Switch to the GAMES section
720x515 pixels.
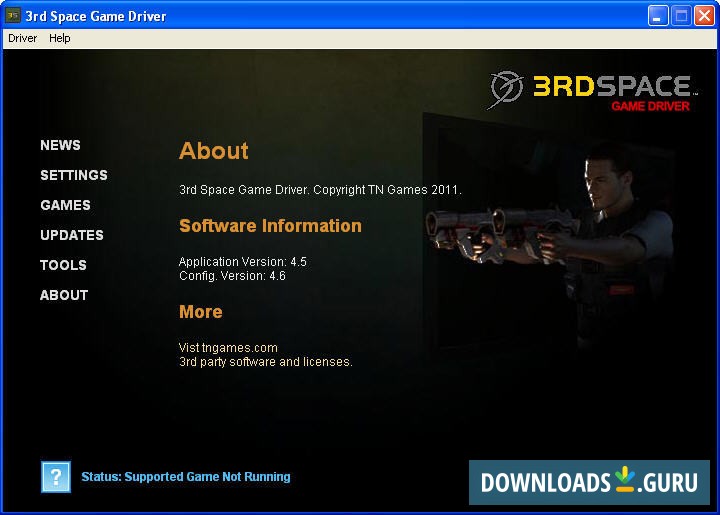point(65,205)
